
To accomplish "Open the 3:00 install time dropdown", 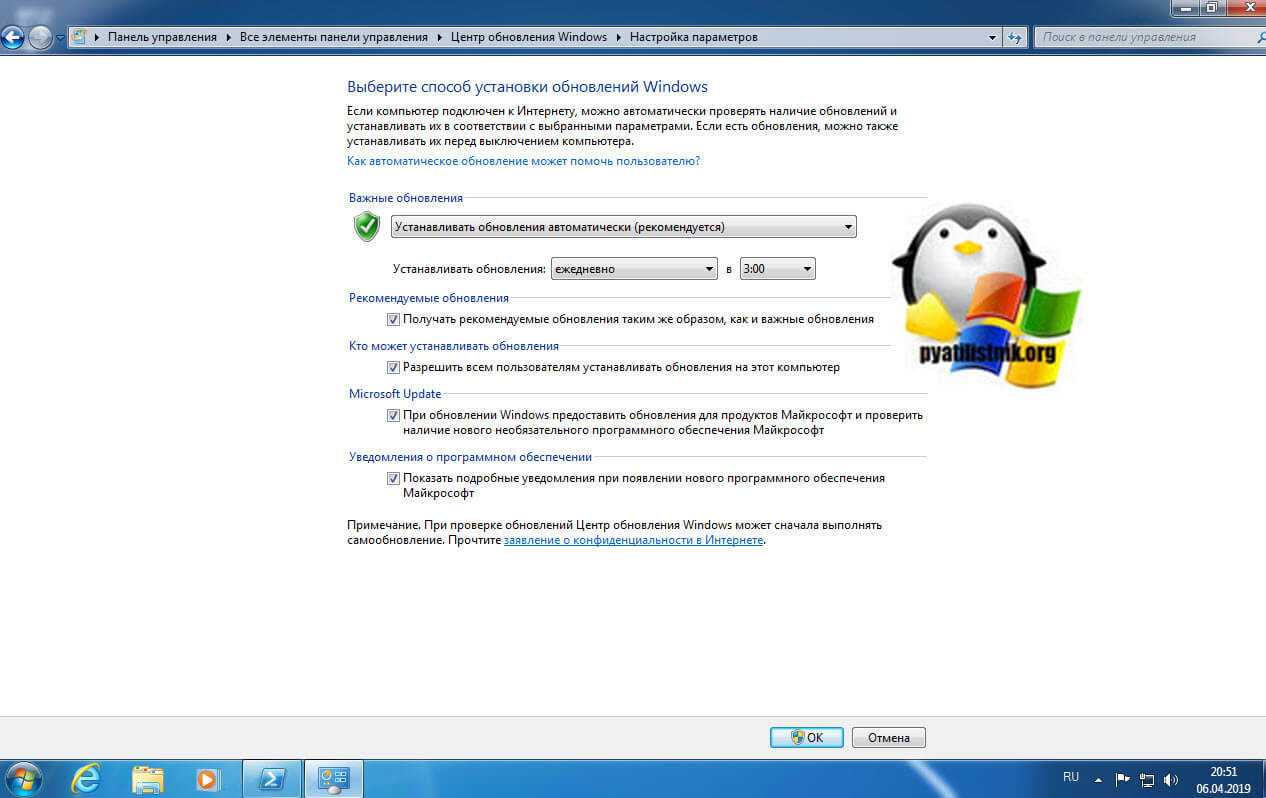I will tap(777, 269).
